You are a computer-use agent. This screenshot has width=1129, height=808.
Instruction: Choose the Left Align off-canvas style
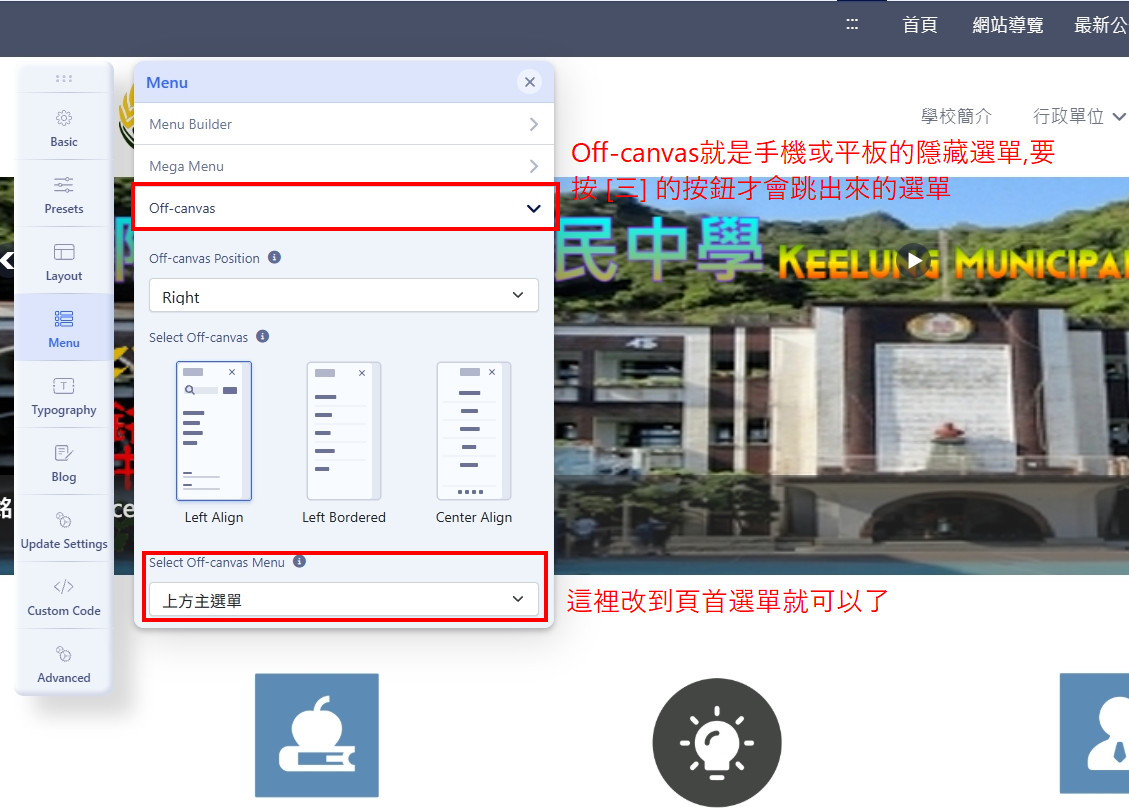point(214,431)
